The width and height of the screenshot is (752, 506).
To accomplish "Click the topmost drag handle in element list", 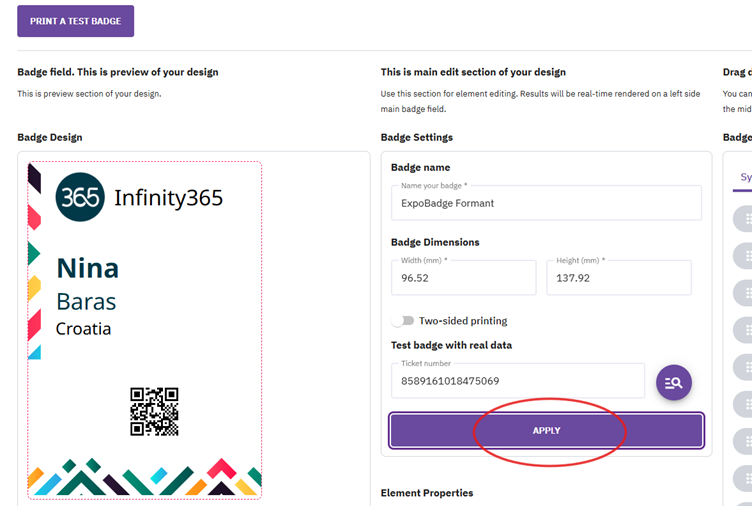I will pyautogui.click(x=746, y=219).
